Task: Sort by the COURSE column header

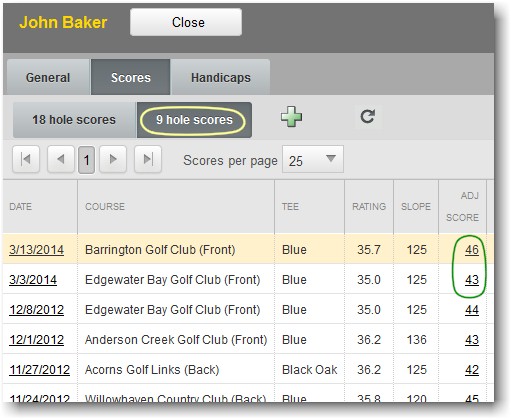Action: pyautogui.click(x=105, y=207)
